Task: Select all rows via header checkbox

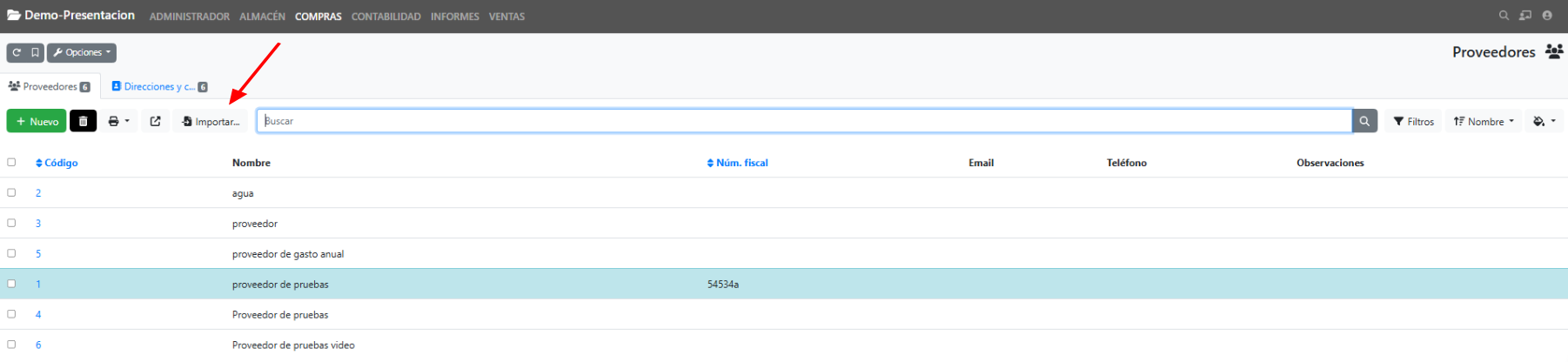Action: click(11, 163)
